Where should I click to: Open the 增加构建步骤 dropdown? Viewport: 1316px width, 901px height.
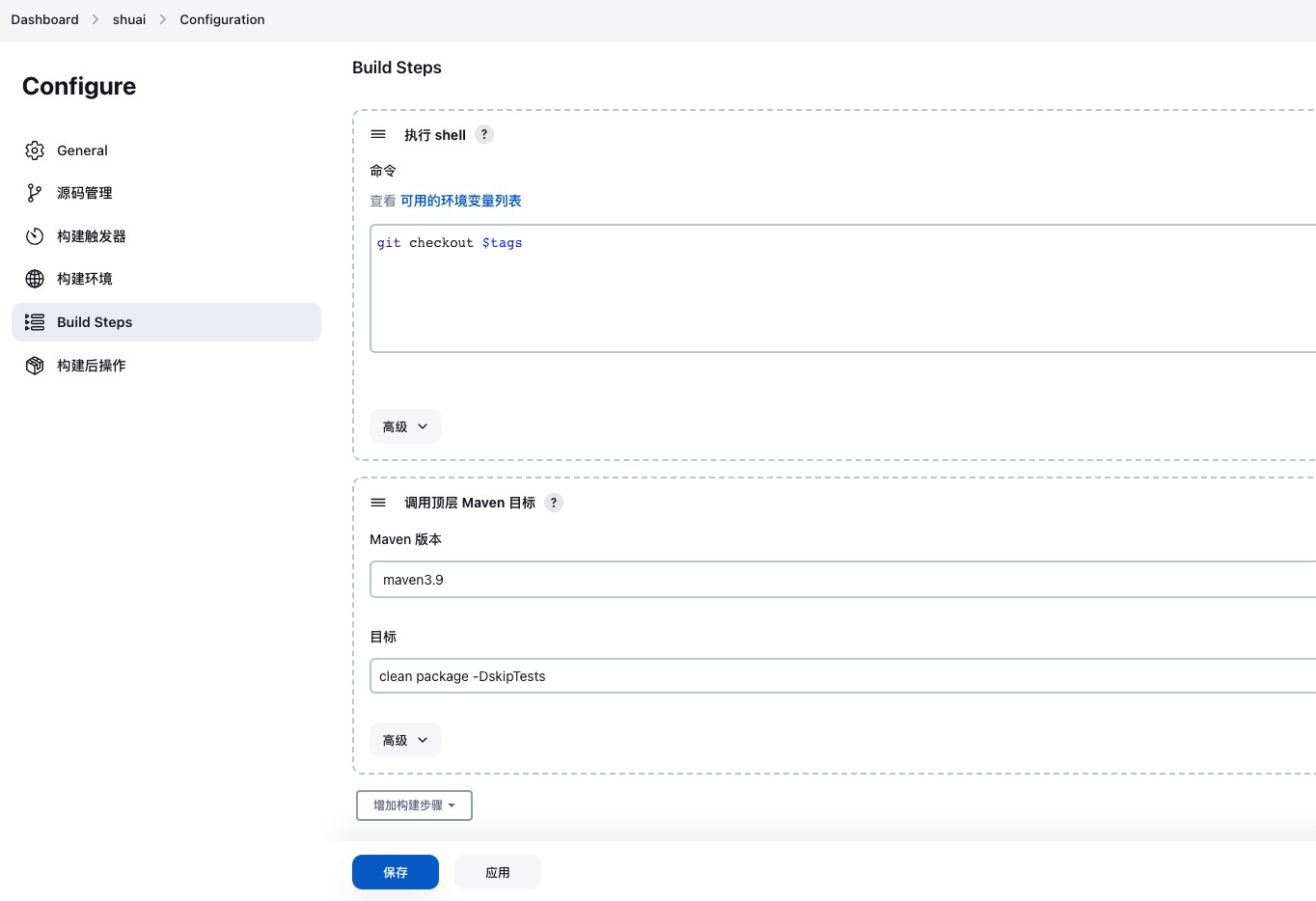tap(414, 805)
